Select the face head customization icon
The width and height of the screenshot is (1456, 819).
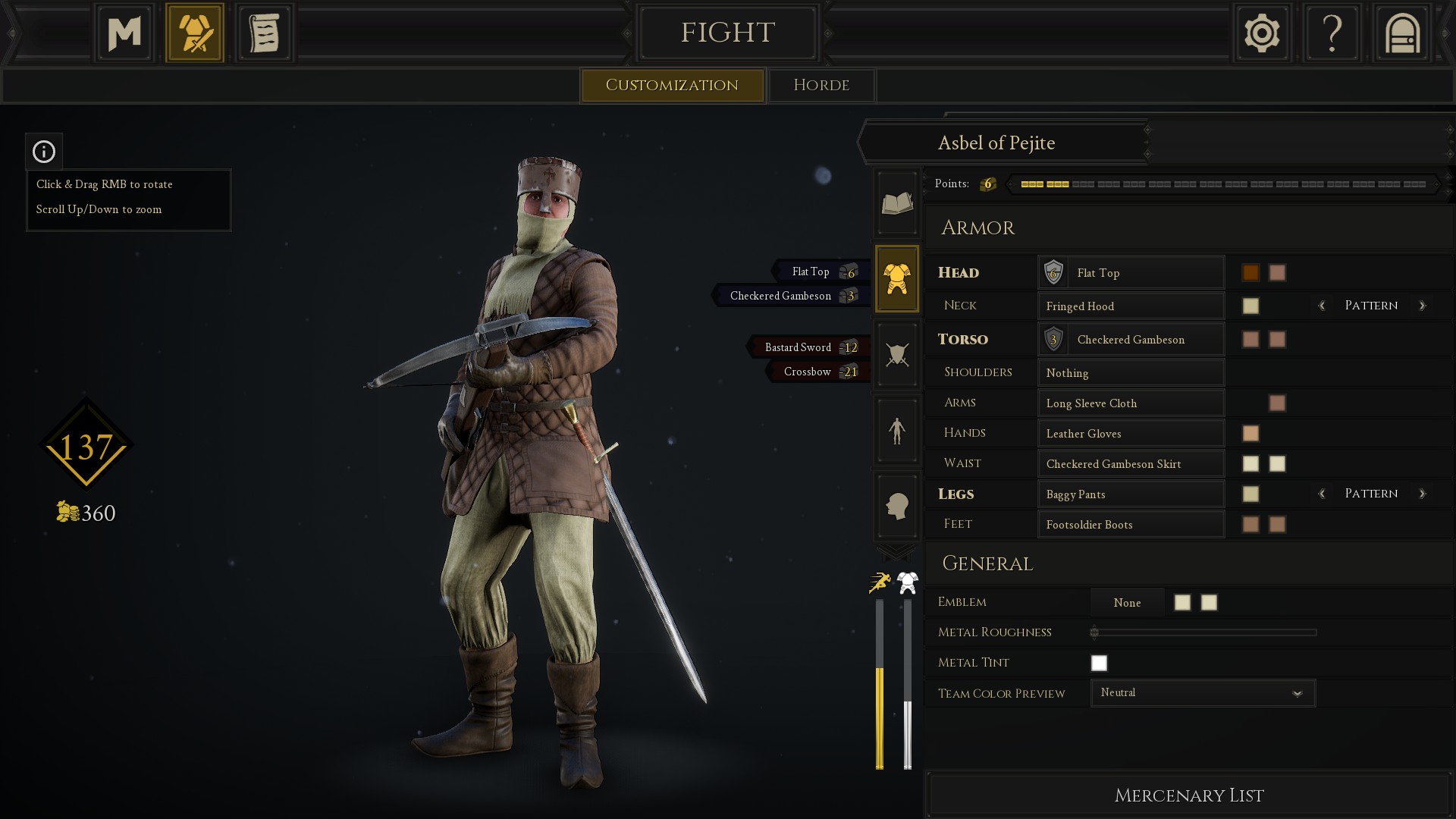(x=897, y=506)
